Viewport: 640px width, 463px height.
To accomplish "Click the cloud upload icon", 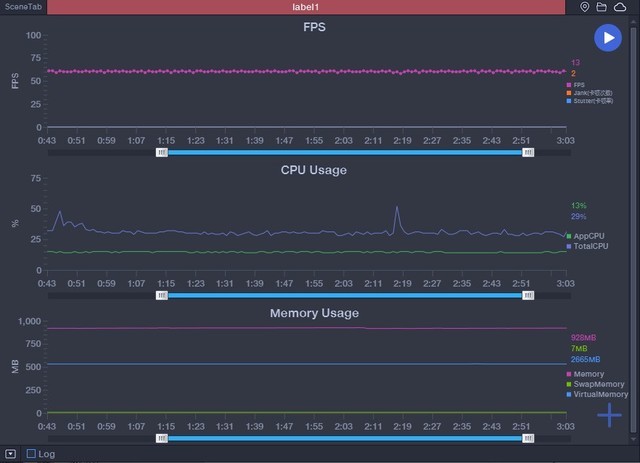I will (x=619, y=7).
